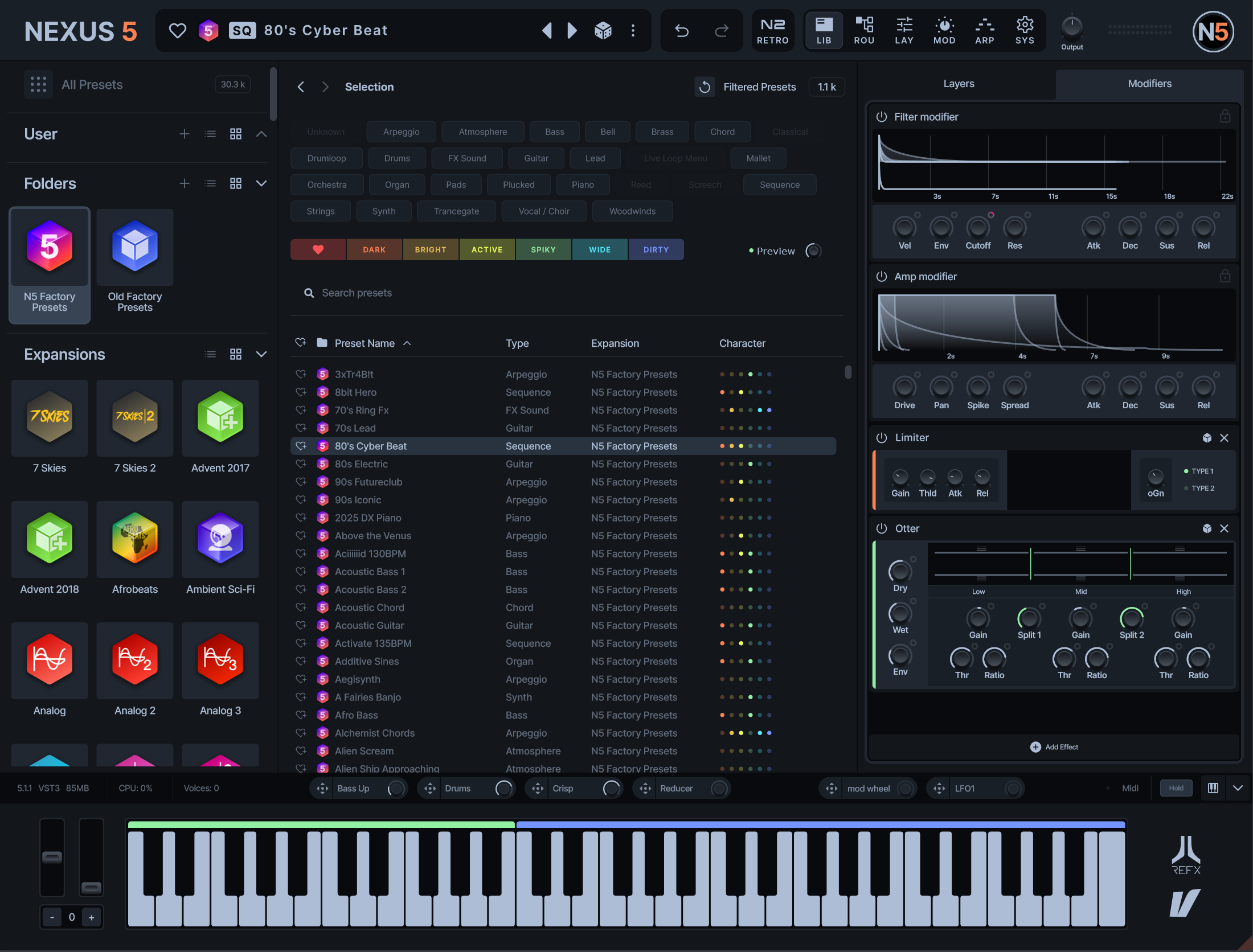
Task: Click the undo arrow icon
Action: tap(682, 30)
